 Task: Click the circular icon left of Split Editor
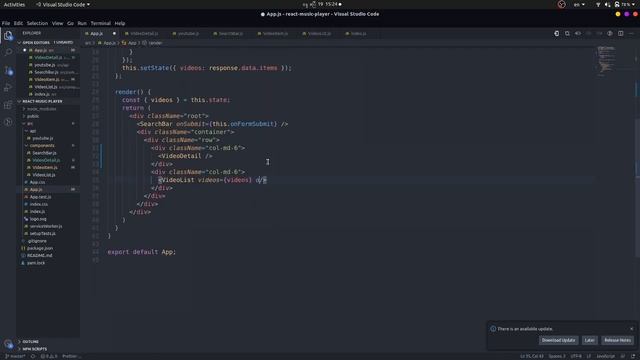[610, 33]
